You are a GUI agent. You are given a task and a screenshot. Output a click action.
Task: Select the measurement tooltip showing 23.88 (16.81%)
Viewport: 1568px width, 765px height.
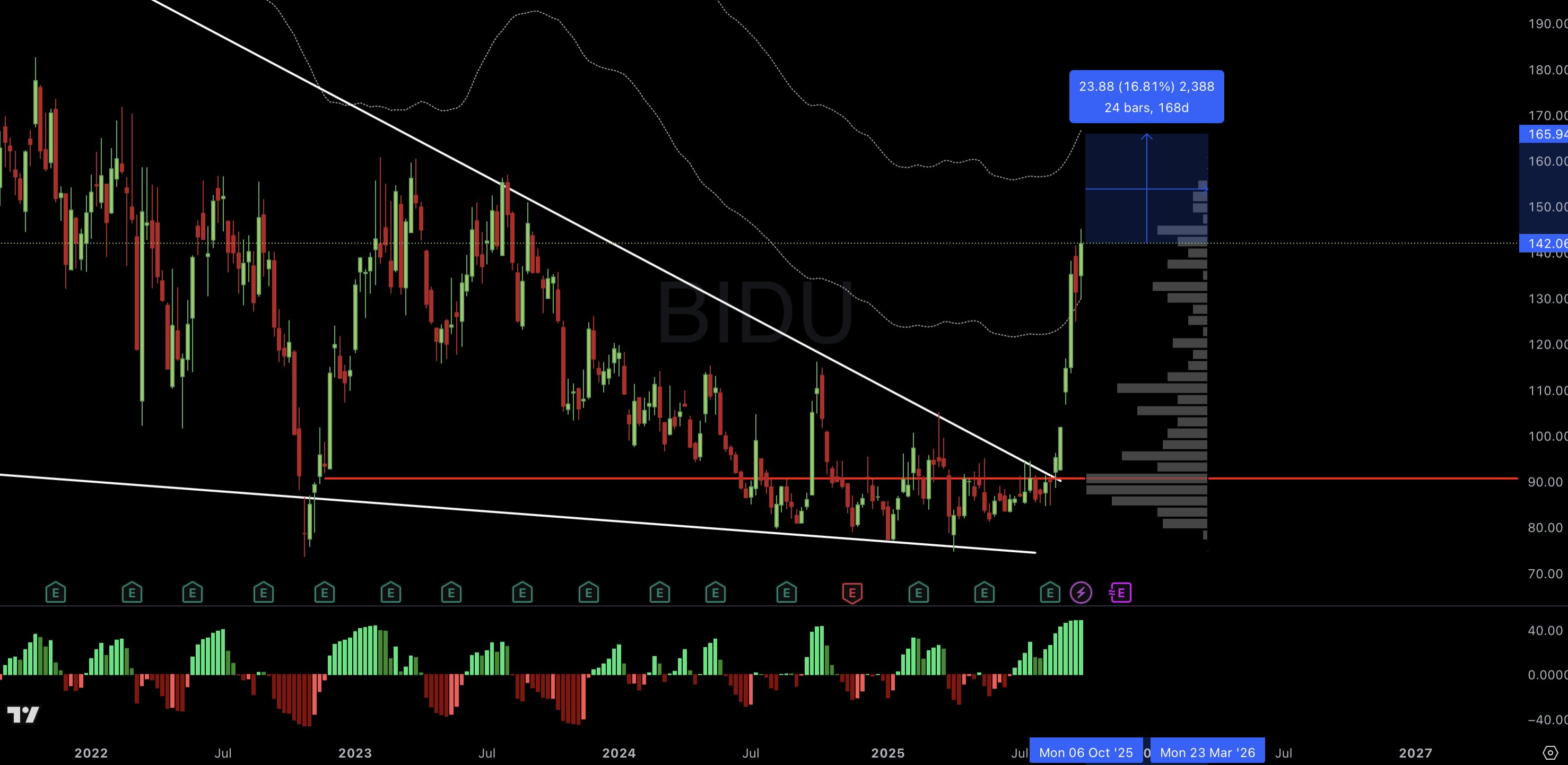[1147, 97]
